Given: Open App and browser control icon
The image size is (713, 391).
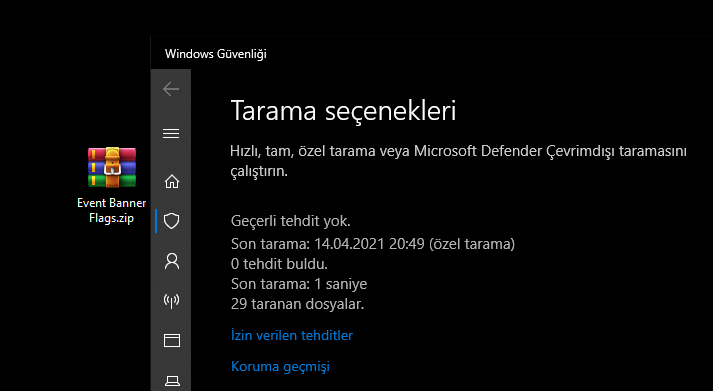Looking at the screenshot, I should tap(171, 340).
